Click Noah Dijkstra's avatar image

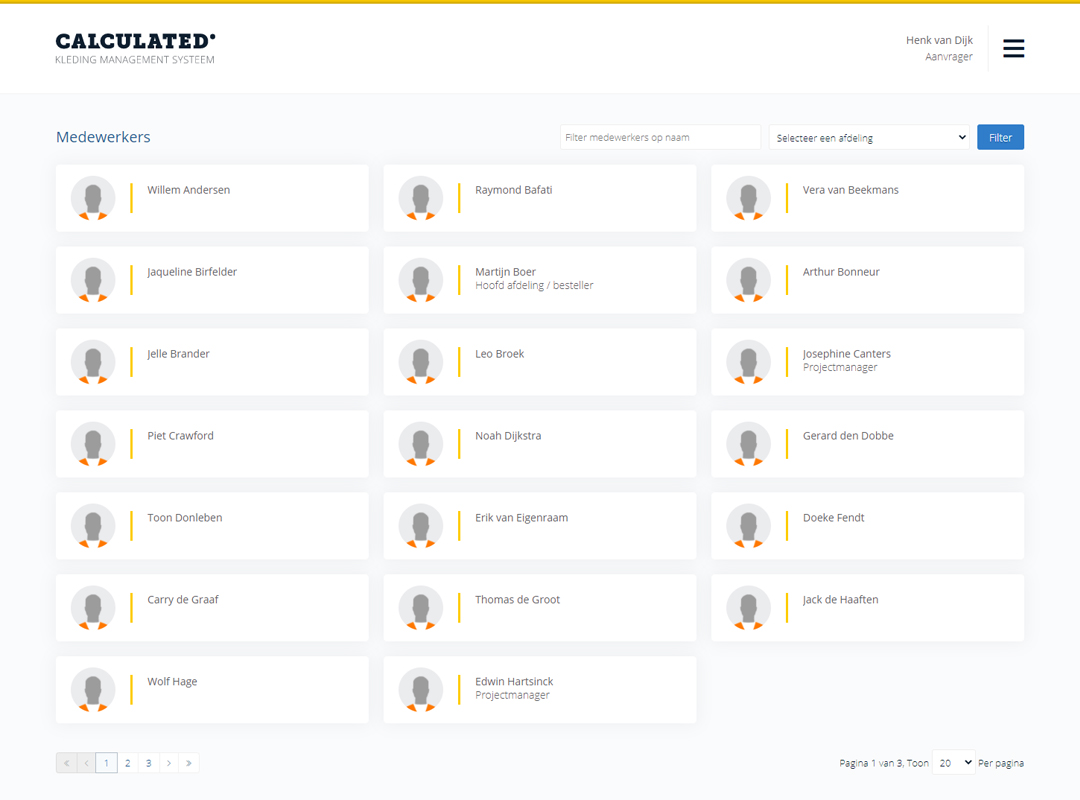(421, 444)
